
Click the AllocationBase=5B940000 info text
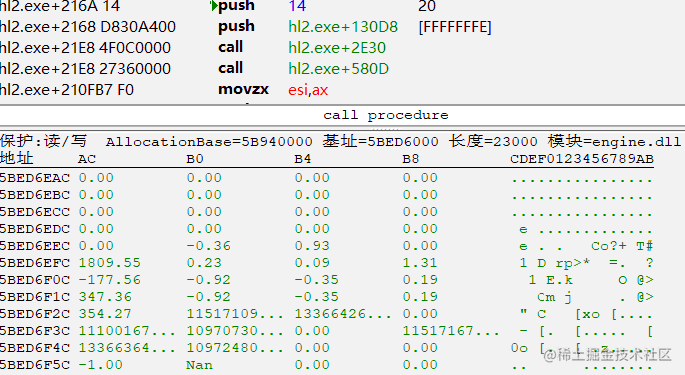pos(209,142)
